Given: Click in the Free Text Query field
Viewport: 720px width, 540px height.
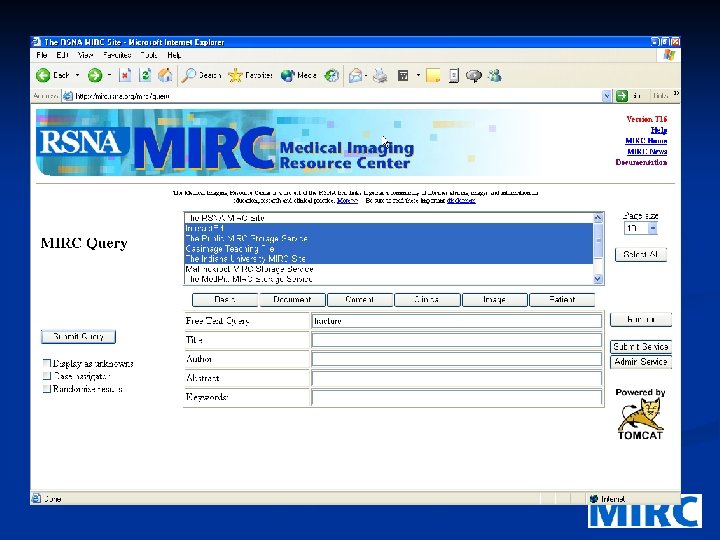Looking at the screenshot, I should pos(456,321).
